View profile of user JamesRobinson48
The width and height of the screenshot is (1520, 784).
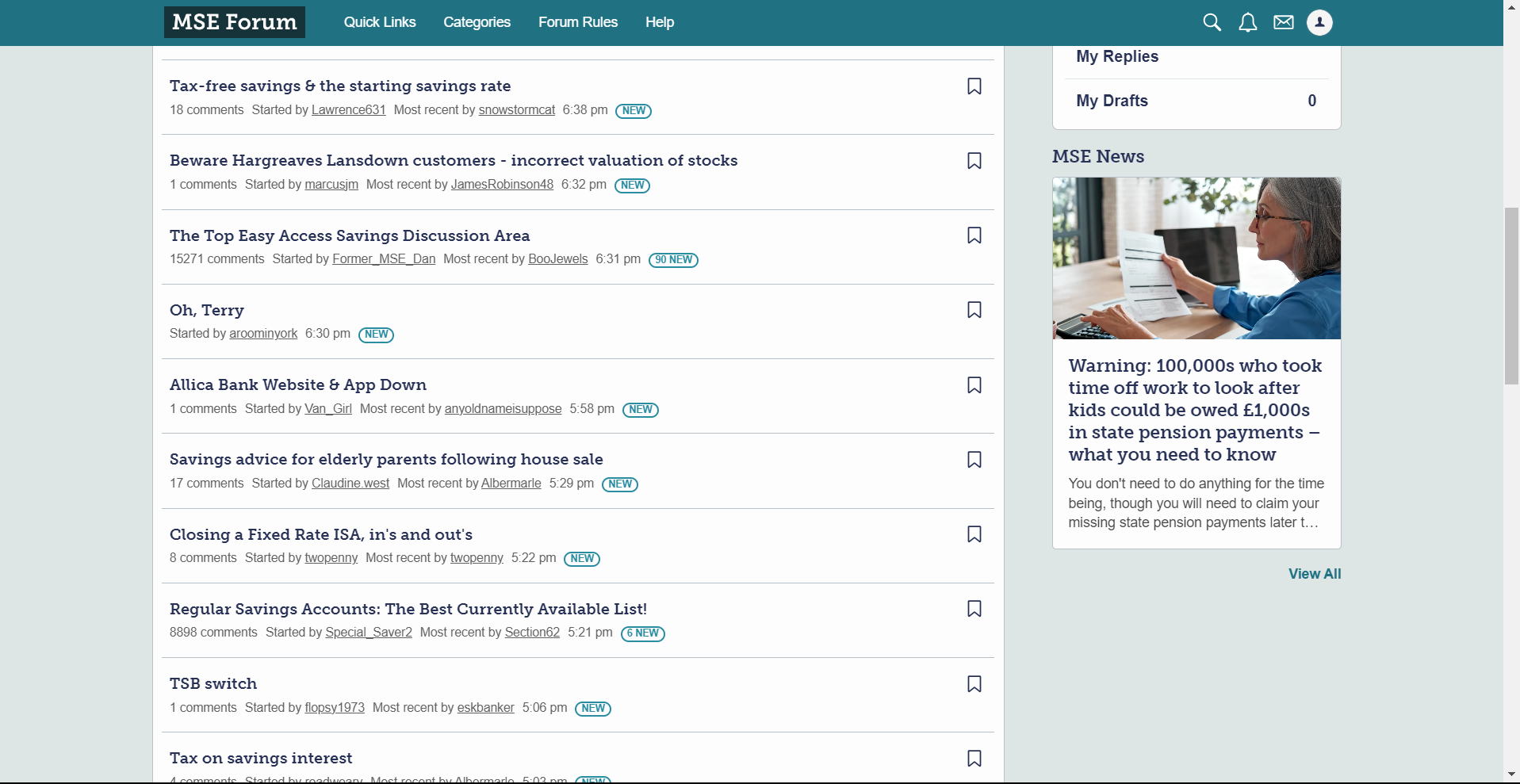pos(502,185)
